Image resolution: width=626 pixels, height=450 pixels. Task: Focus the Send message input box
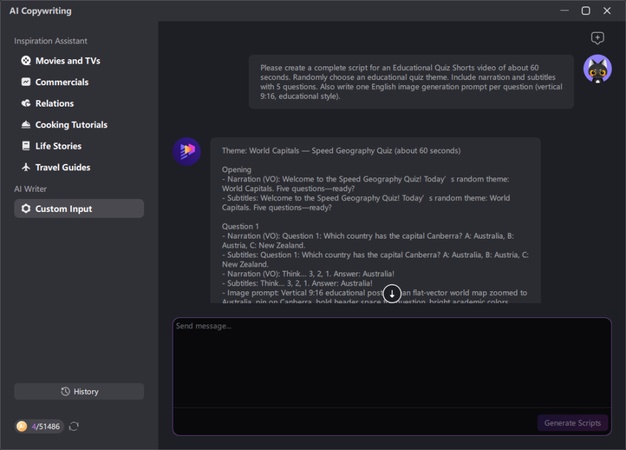(x=392, y=363)
